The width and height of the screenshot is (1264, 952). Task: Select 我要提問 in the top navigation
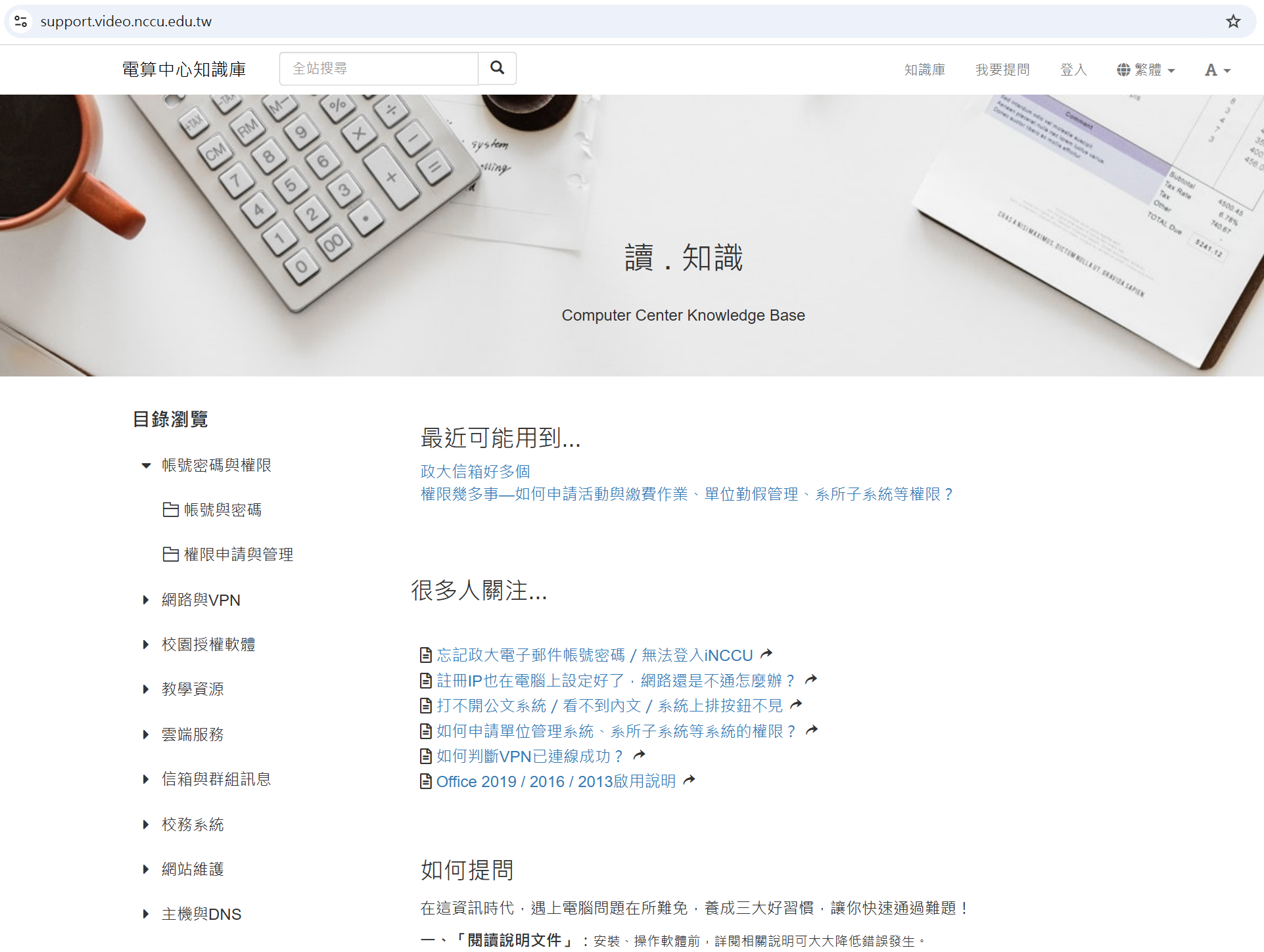pos(1002,69)
